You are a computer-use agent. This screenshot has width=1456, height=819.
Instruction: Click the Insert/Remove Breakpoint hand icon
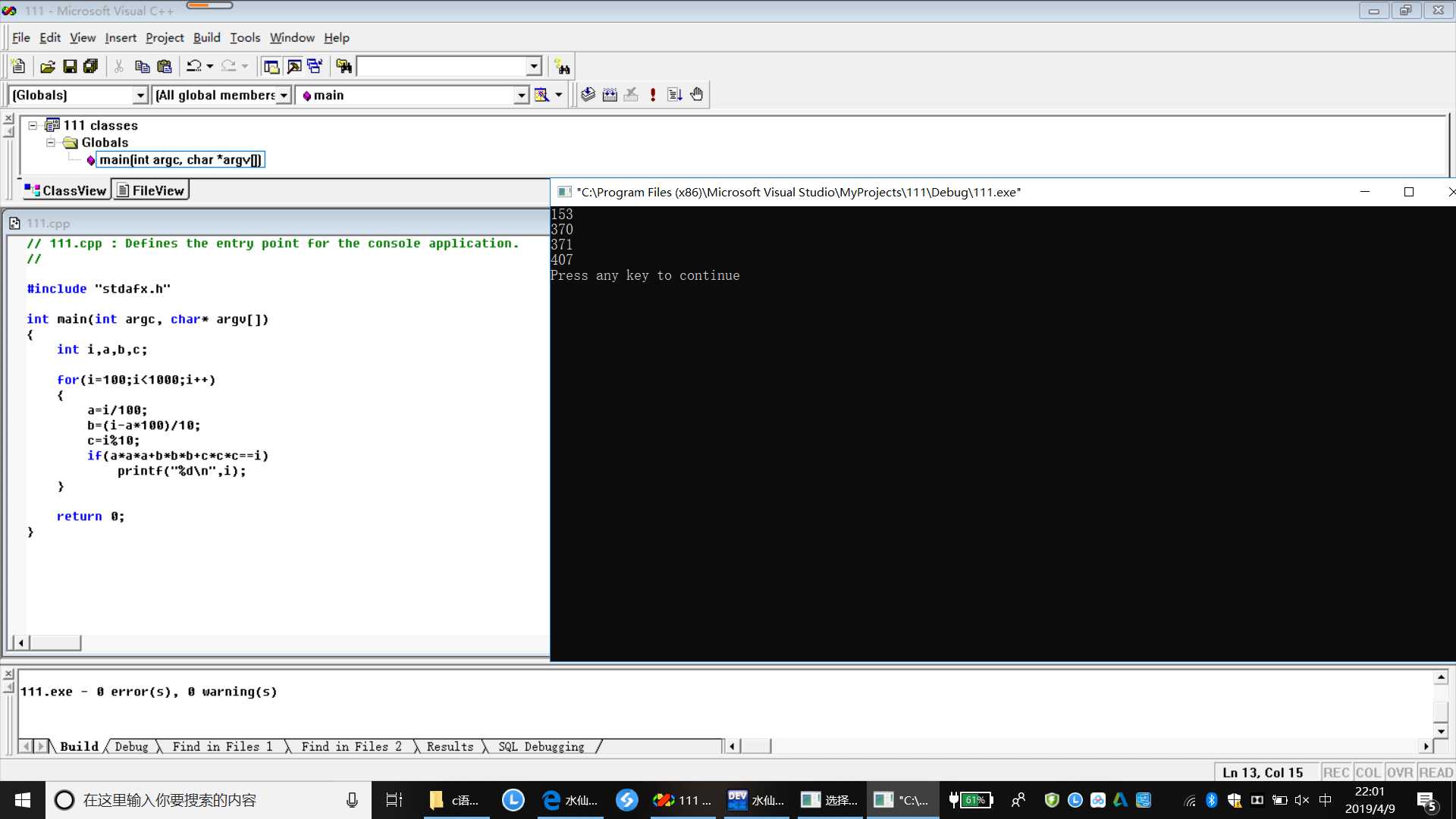pos(697,95)
